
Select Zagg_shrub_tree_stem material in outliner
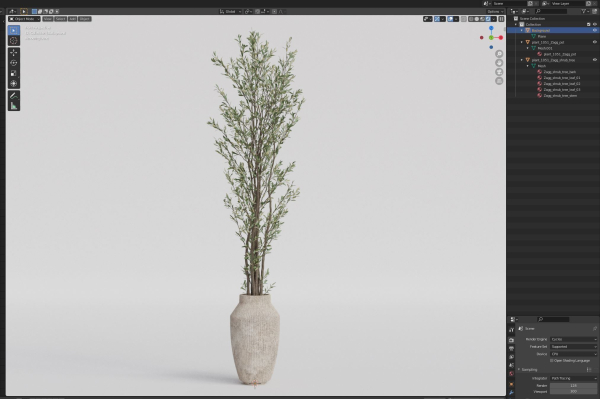tap(560, 96)
